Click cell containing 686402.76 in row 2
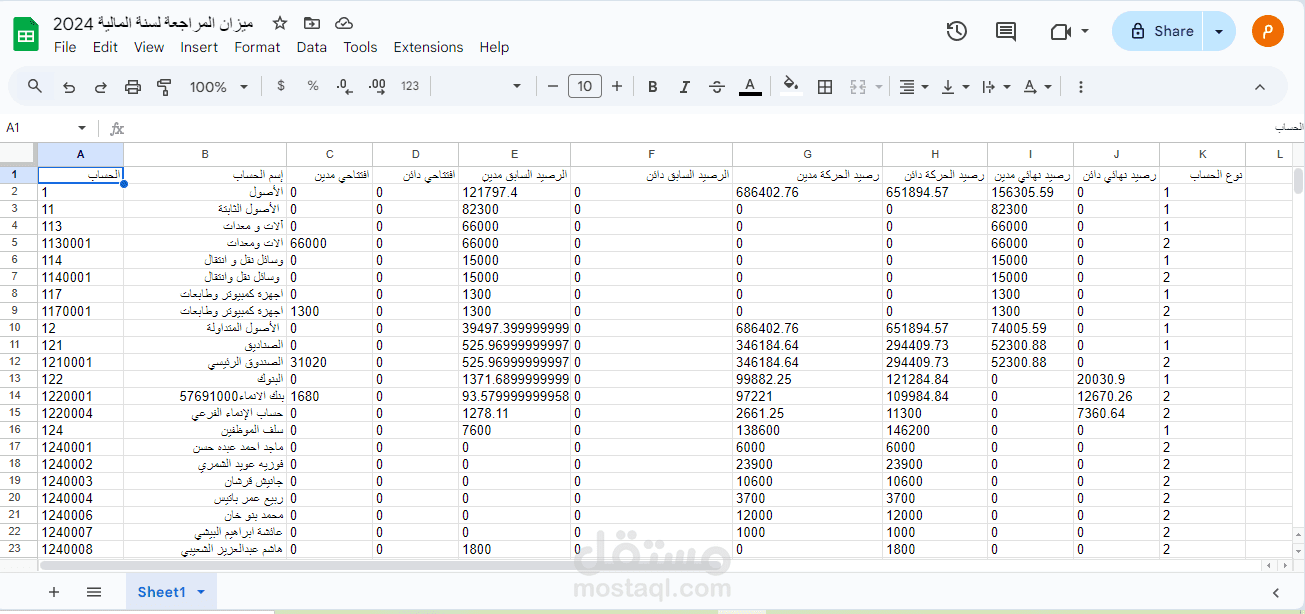This screenshot has height=614, width=1305. pos(807,192)
